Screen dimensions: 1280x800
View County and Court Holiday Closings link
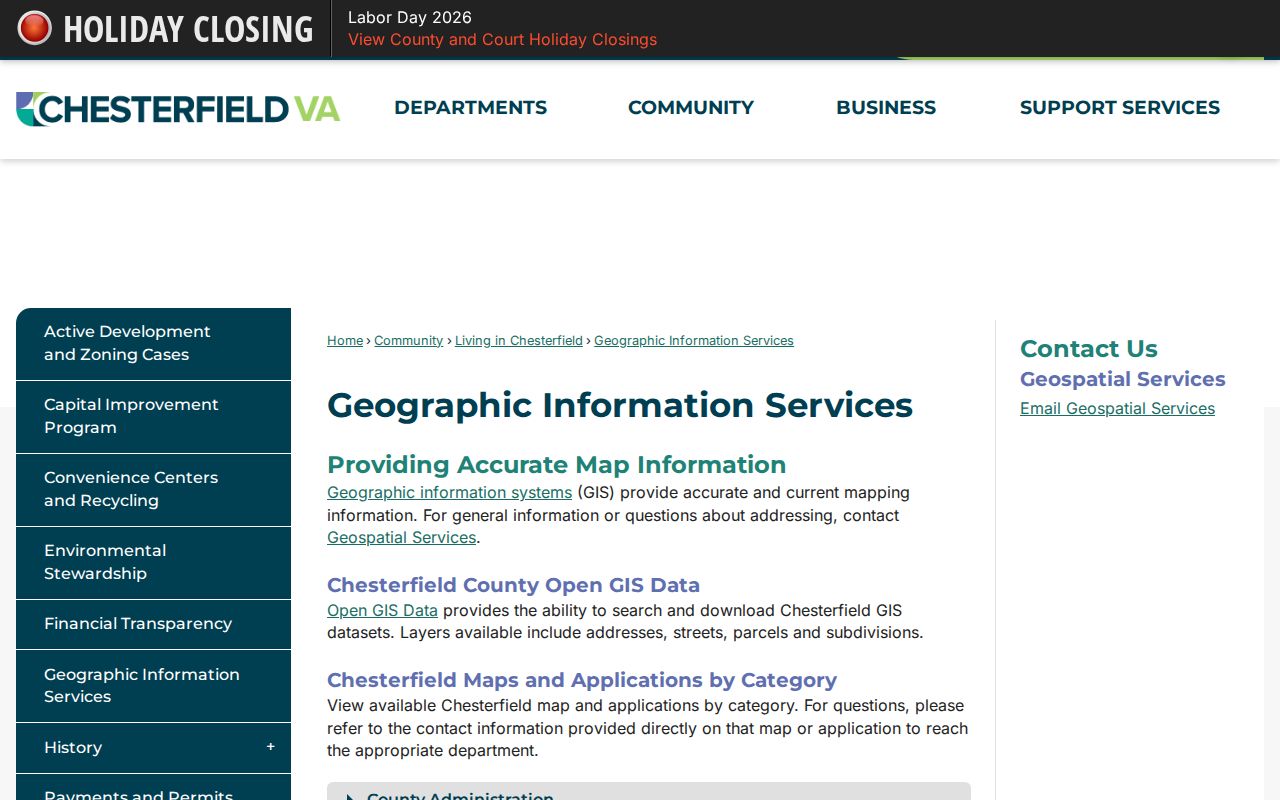[x=503, y=40]
